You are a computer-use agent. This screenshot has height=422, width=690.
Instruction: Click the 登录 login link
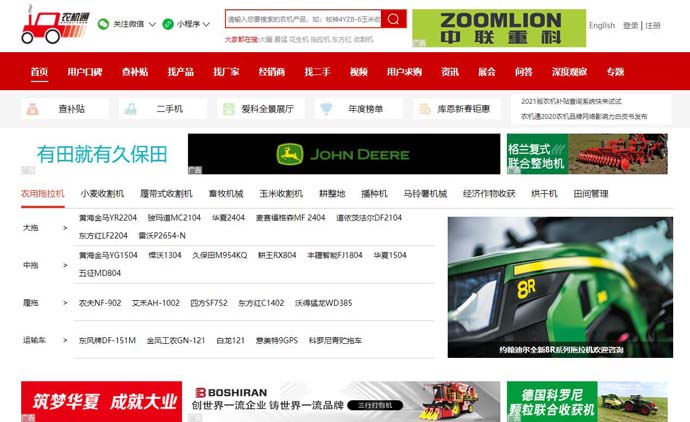point(631,26)
